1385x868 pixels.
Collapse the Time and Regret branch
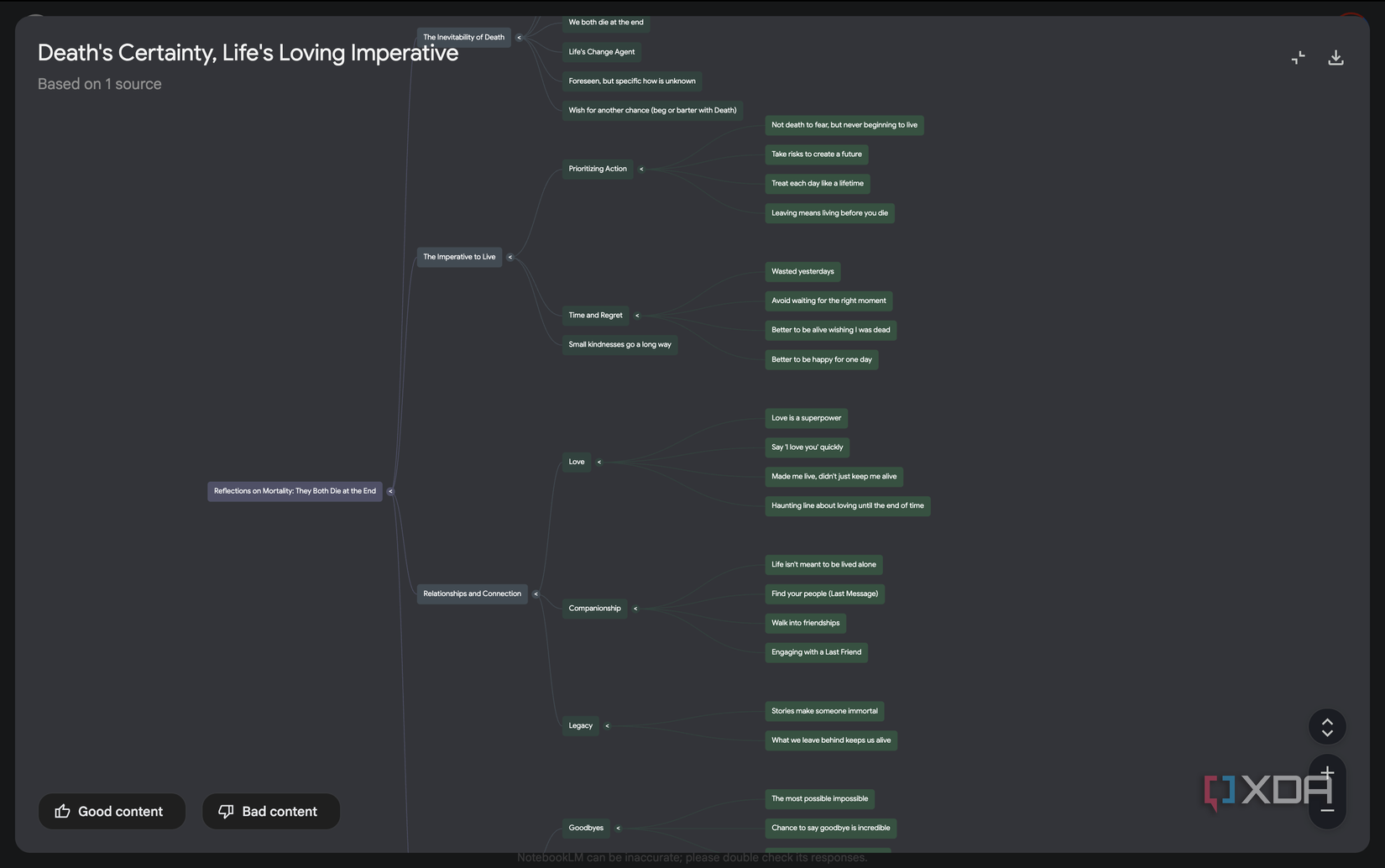click(637, 316)
